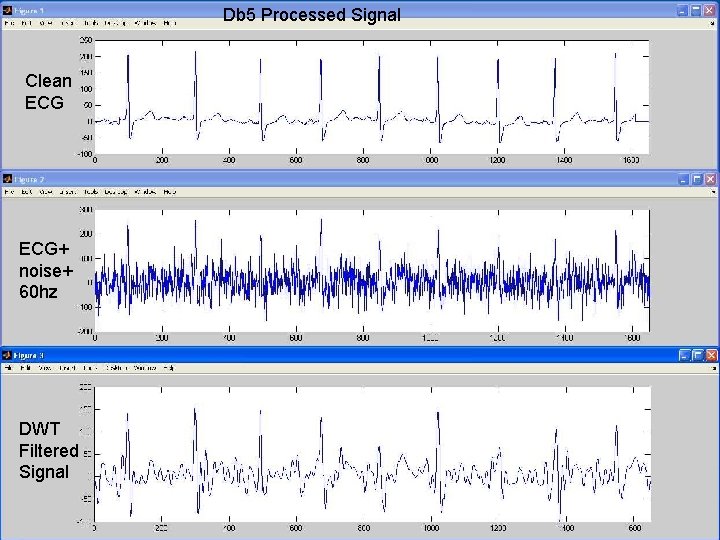Open the View menu in Figure 3
The image size is (720, 540).
(45, 368)
